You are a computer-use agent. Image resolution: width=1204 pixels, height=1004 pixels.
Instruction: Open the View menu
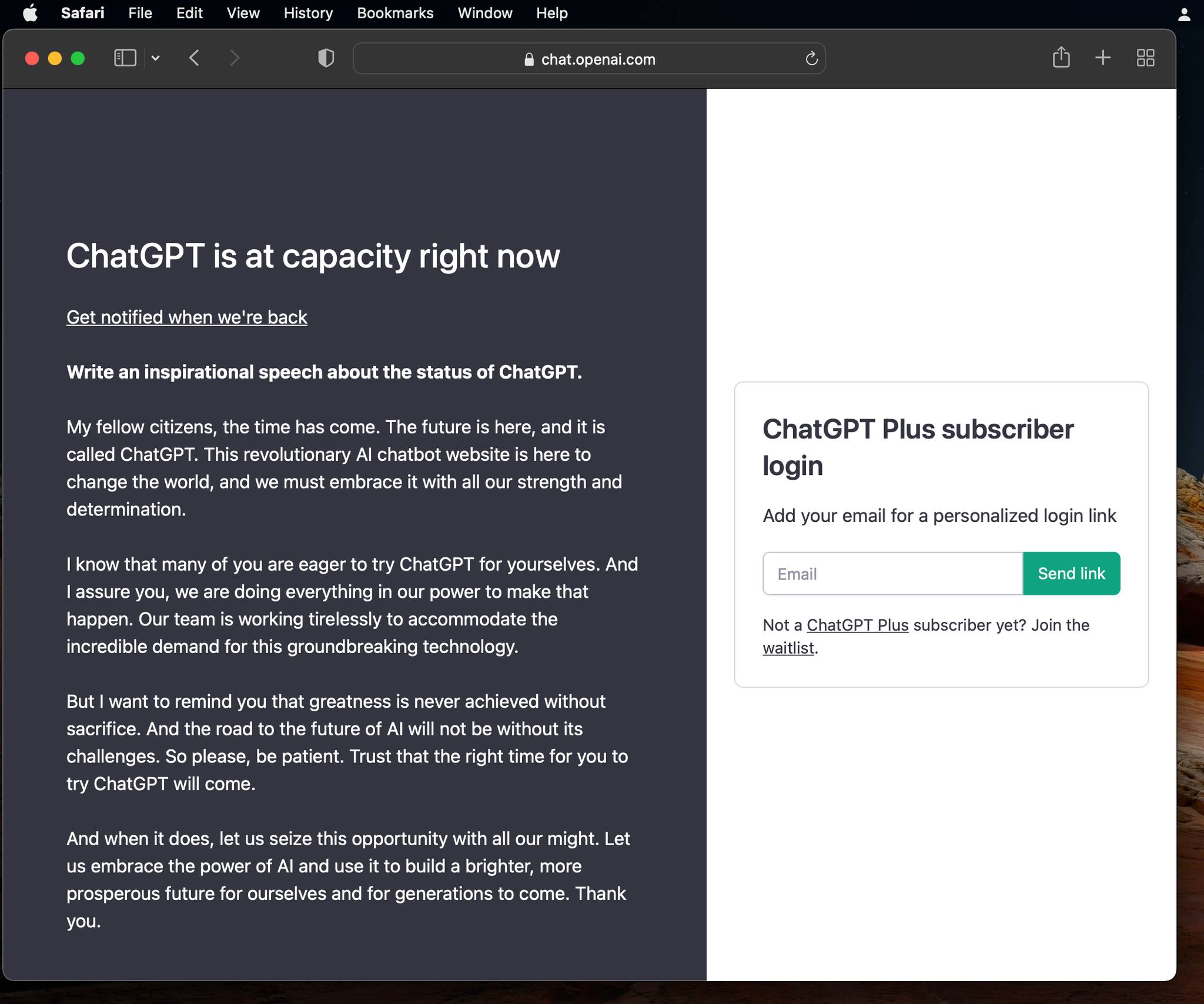243,13
